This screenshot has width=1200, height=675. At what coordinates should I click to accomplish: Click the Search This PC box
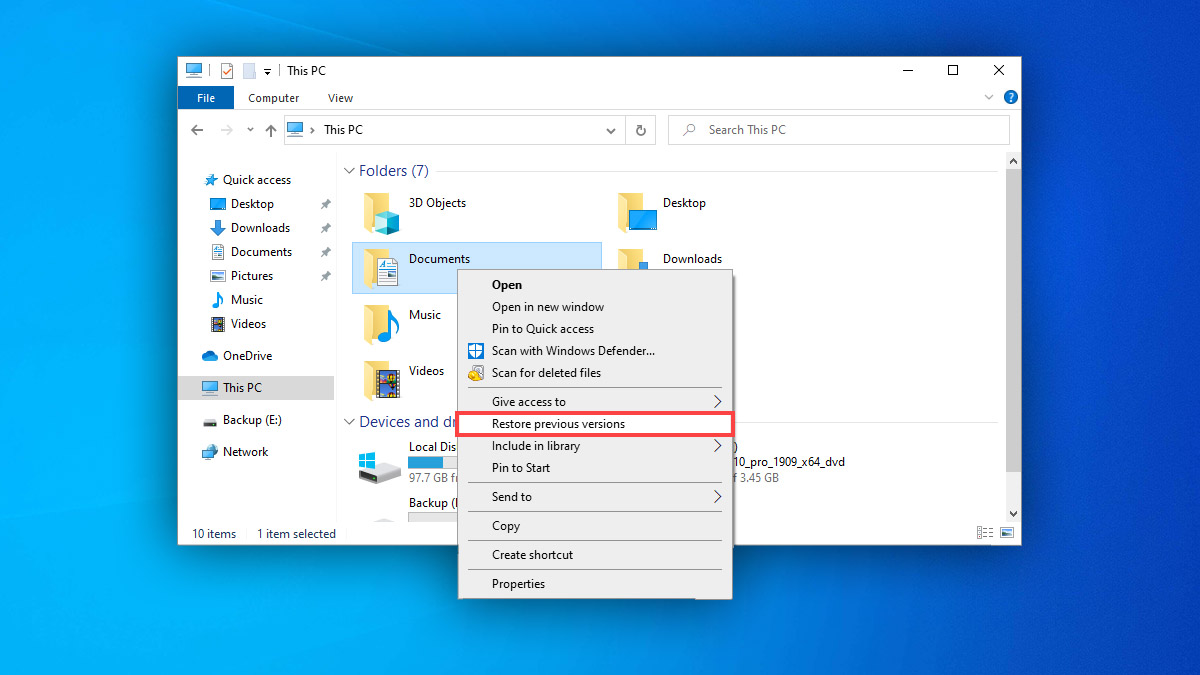point(839,130)
